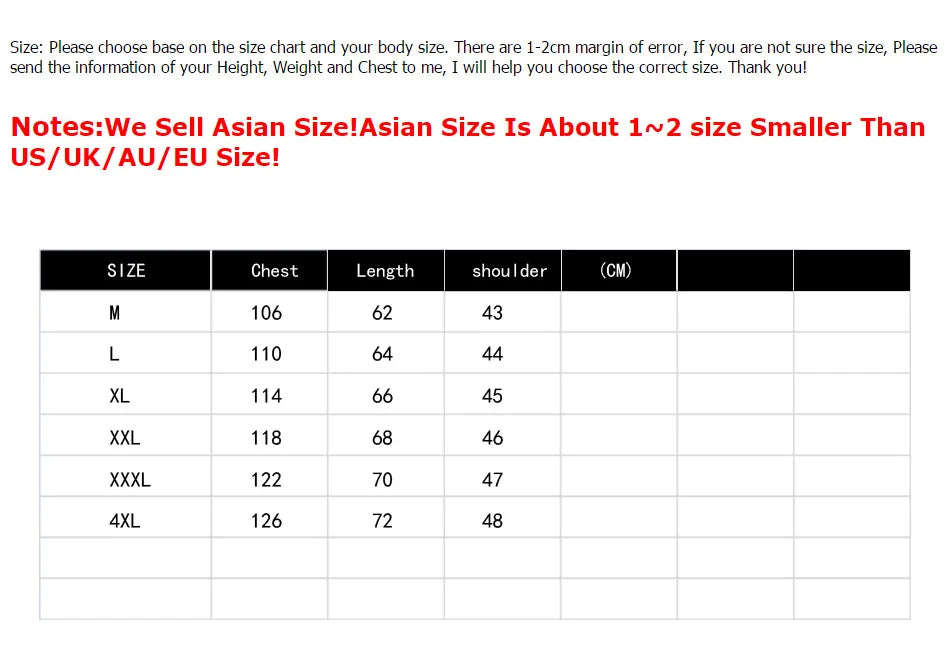Click shoulder value 47 for size XXXL
The image size is (950, 670).
pyautogui.click(x=492, y=480)
